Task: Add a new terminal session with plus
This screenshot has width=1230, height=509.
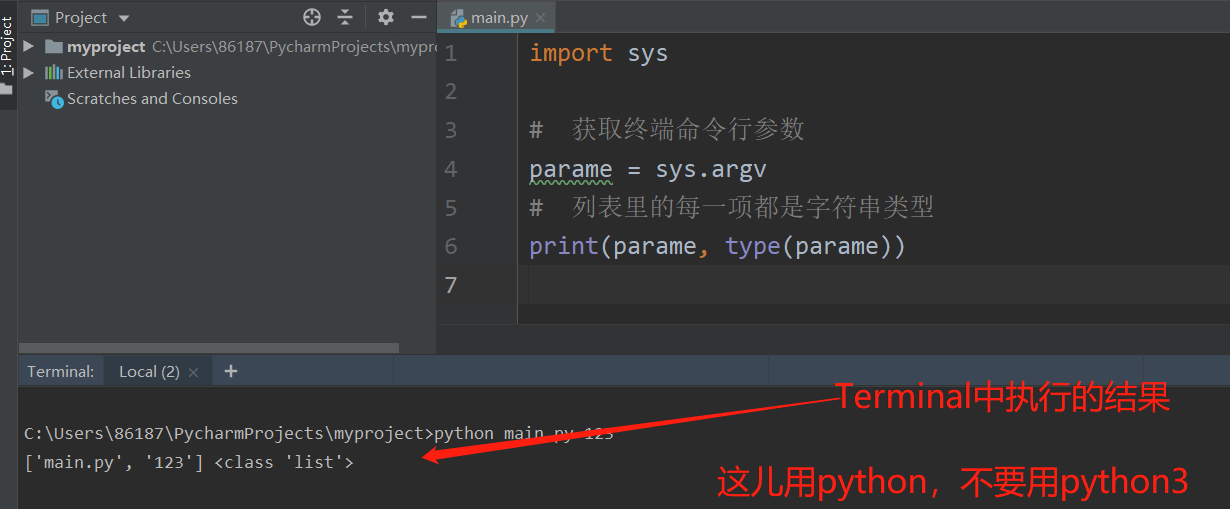Action: click(231, 371)
